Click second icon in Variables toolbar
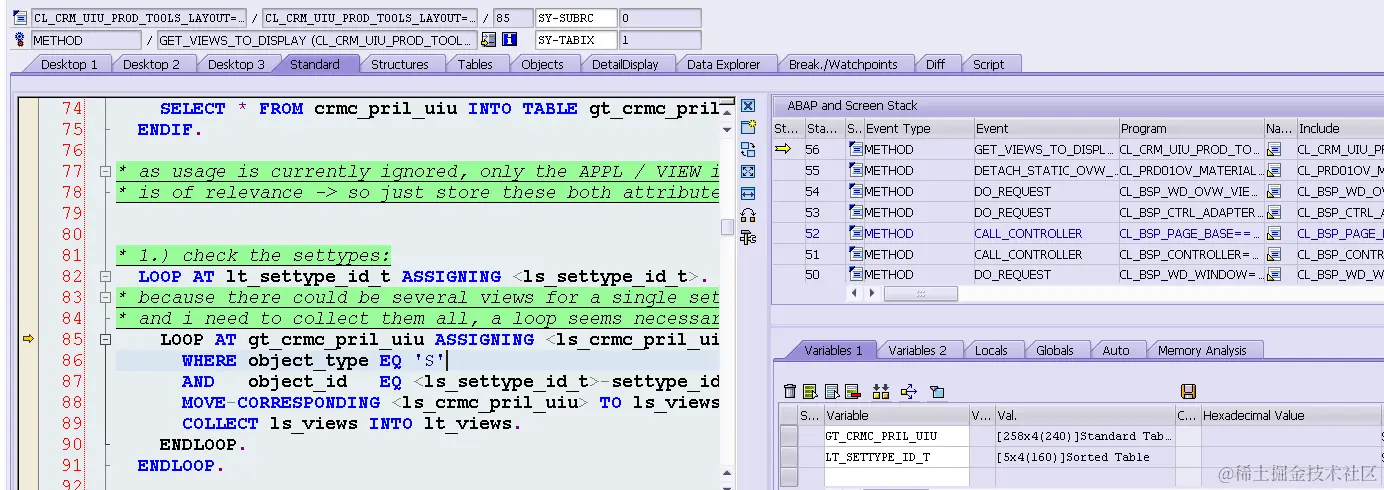 (x=810, y=391)
